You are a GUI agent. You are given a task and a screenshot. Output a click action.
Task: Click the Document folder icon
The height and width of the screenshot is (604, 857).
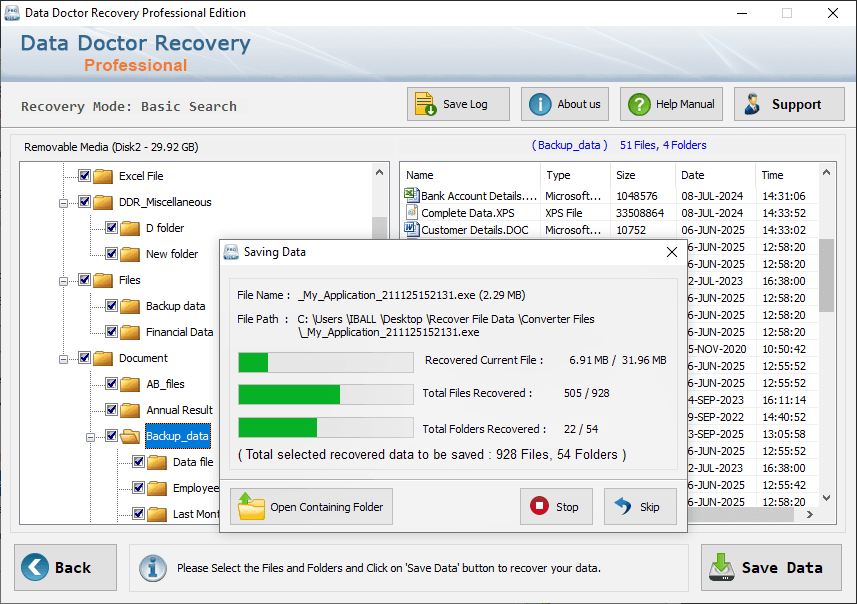[x=103, y=358]
